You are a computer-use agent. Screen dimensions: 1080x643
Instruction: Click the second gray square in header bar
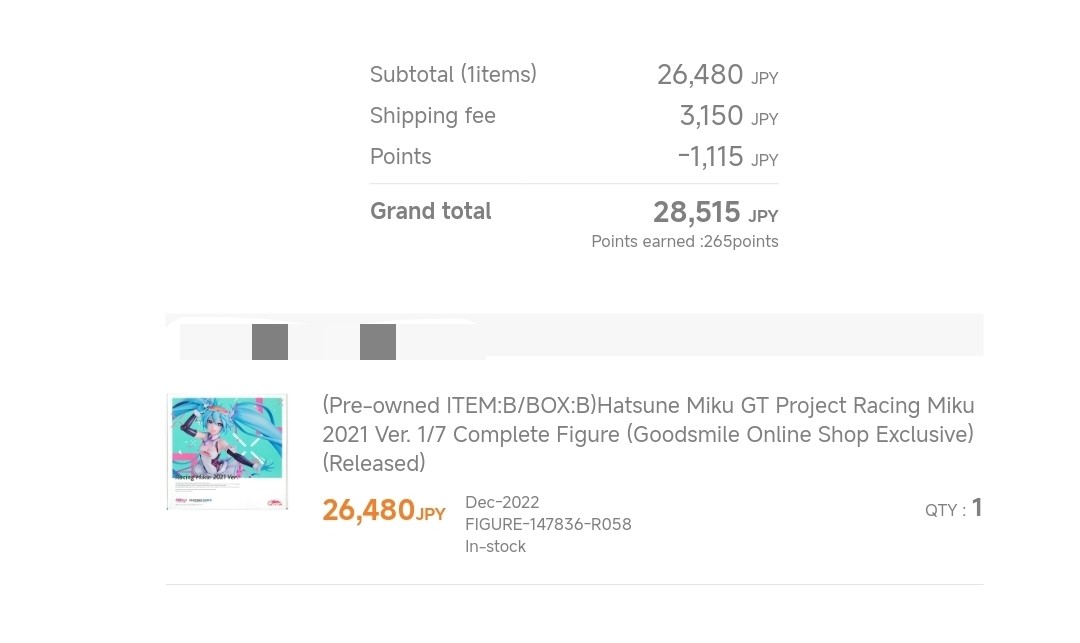pyautogui.click(x=378, y=342)
